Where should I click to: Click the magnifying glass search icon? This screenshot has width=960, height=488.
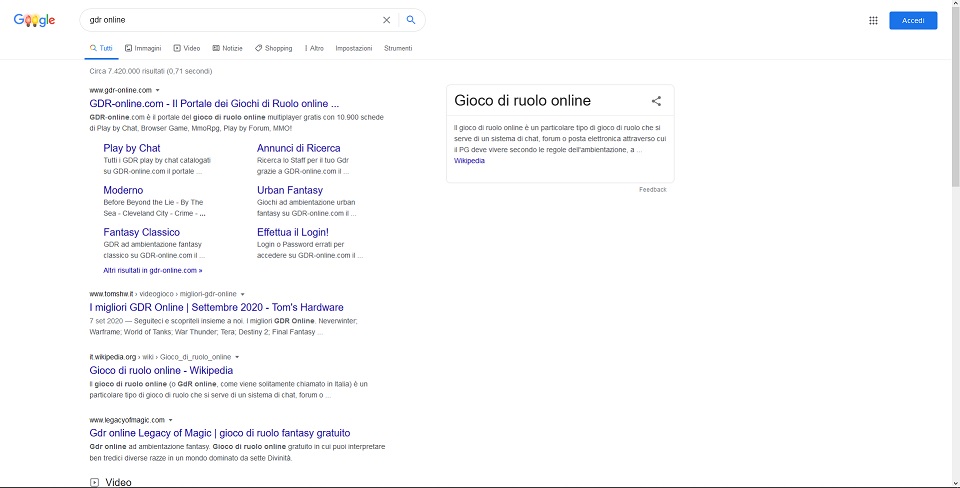(x=411, y=20)
